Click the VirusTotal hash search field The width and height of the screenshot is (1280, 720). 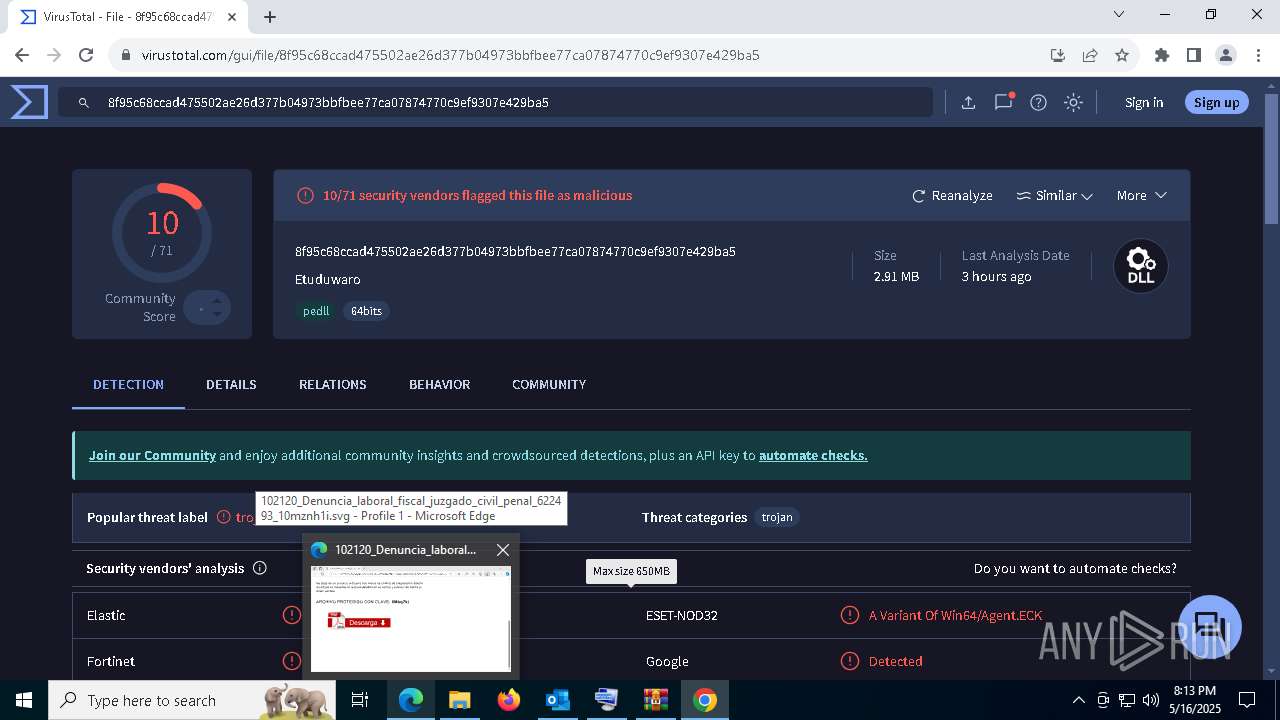pyautogui.click(x=495, y=102)
